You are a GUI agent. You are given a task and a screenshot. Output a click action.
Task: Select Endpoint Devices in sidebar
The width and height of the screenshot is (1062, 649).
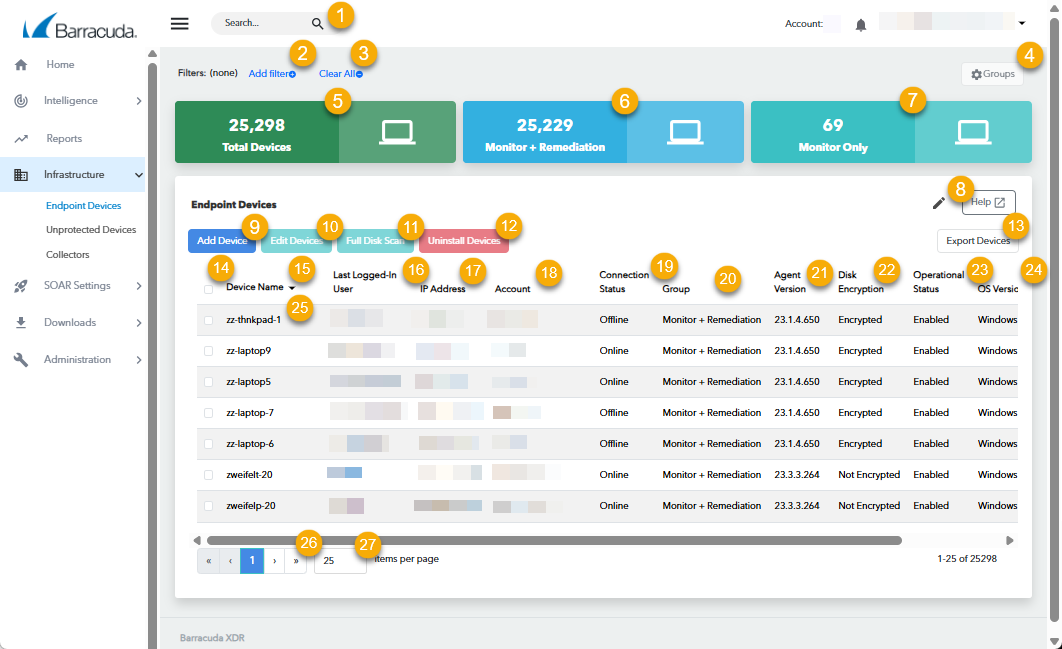coord(83,205)
